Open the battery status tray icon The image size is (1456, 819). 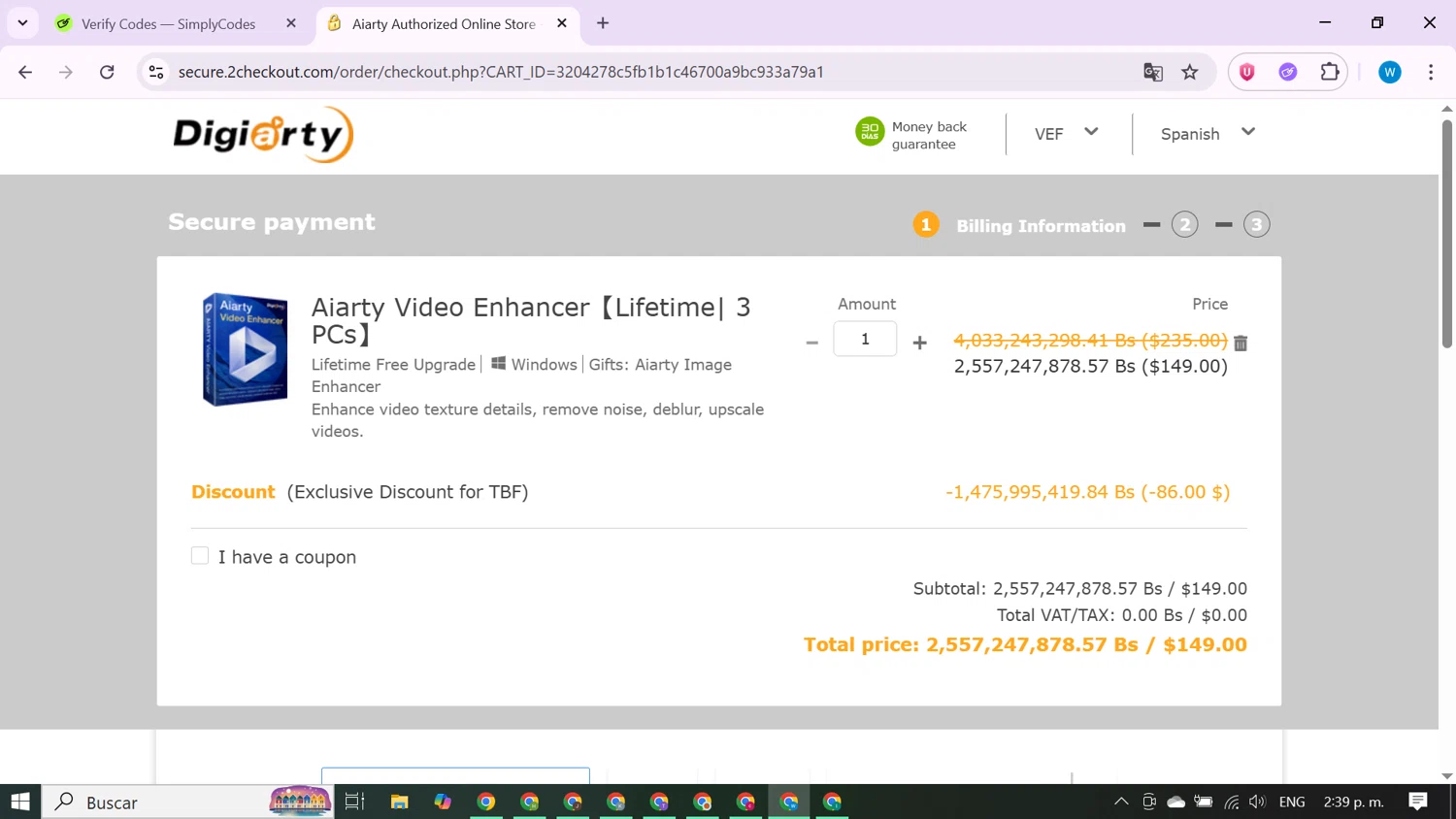click(1204, 802)
